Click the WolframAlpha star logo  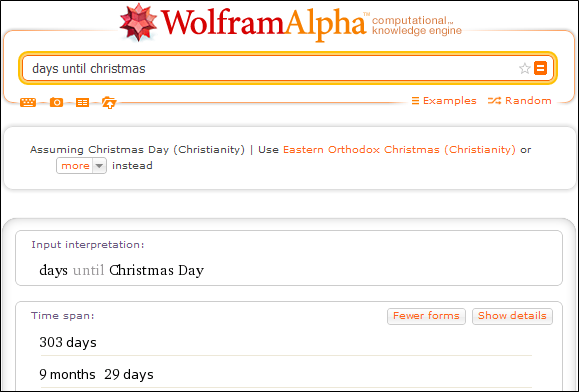[138, 22]
